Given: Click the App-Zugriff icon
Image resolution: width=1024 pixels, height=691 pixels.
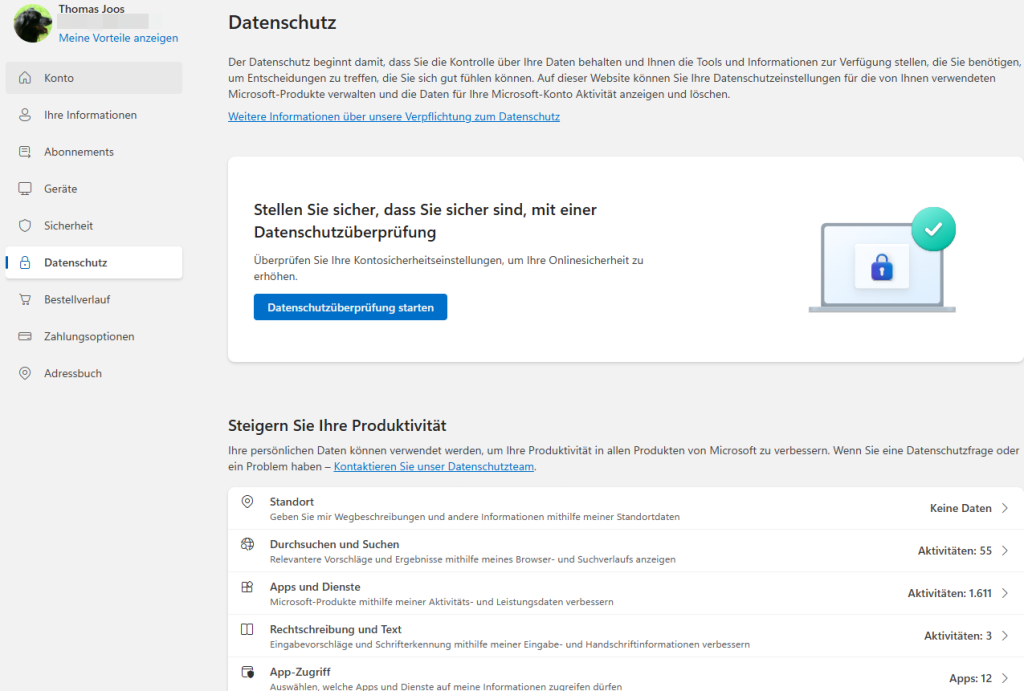Looking at the screenshot, I should pos(247,672).
